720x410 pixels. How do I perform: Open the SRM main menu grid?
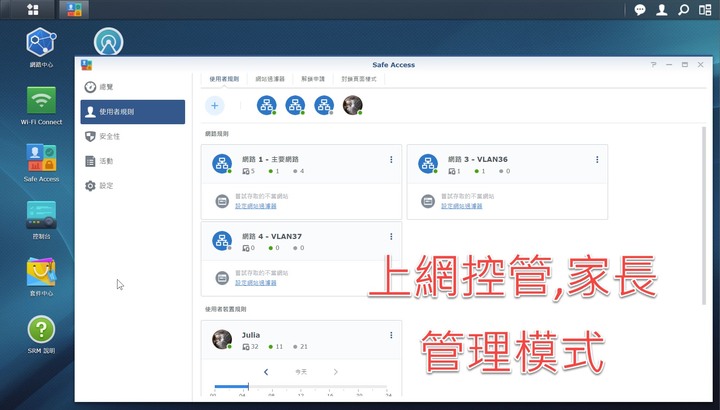[33, 9]
